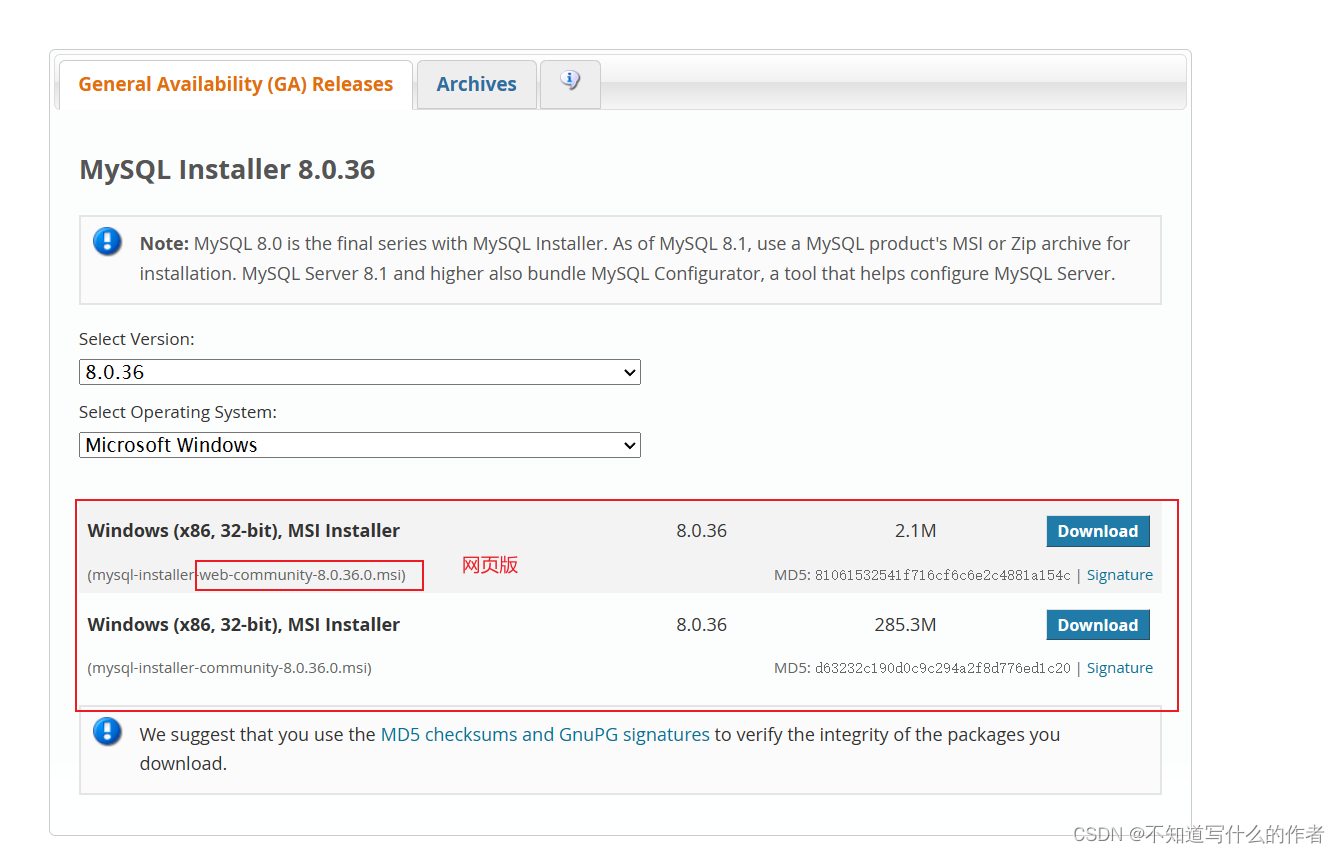Viewport: 1340px width, 853px height.
Task: Click the filename mysql-installer-community-8.0.36.0.msi
Action: click(x=230, y=668)
